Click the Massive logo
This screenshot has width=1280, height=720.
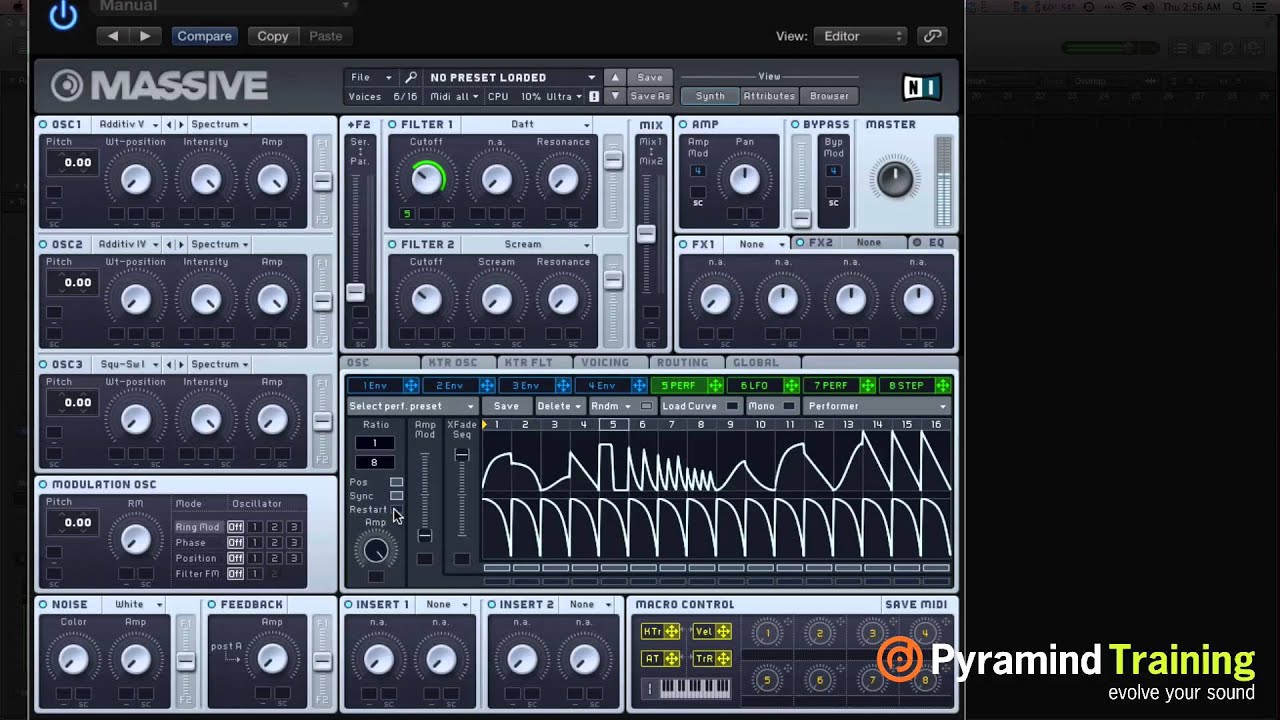click(160, 86)
